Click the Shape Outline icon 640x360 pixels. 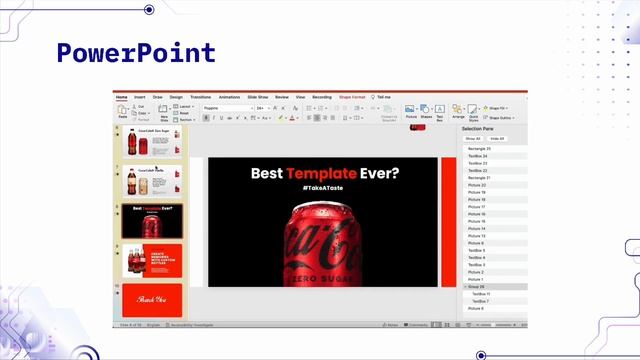point(486,118)
